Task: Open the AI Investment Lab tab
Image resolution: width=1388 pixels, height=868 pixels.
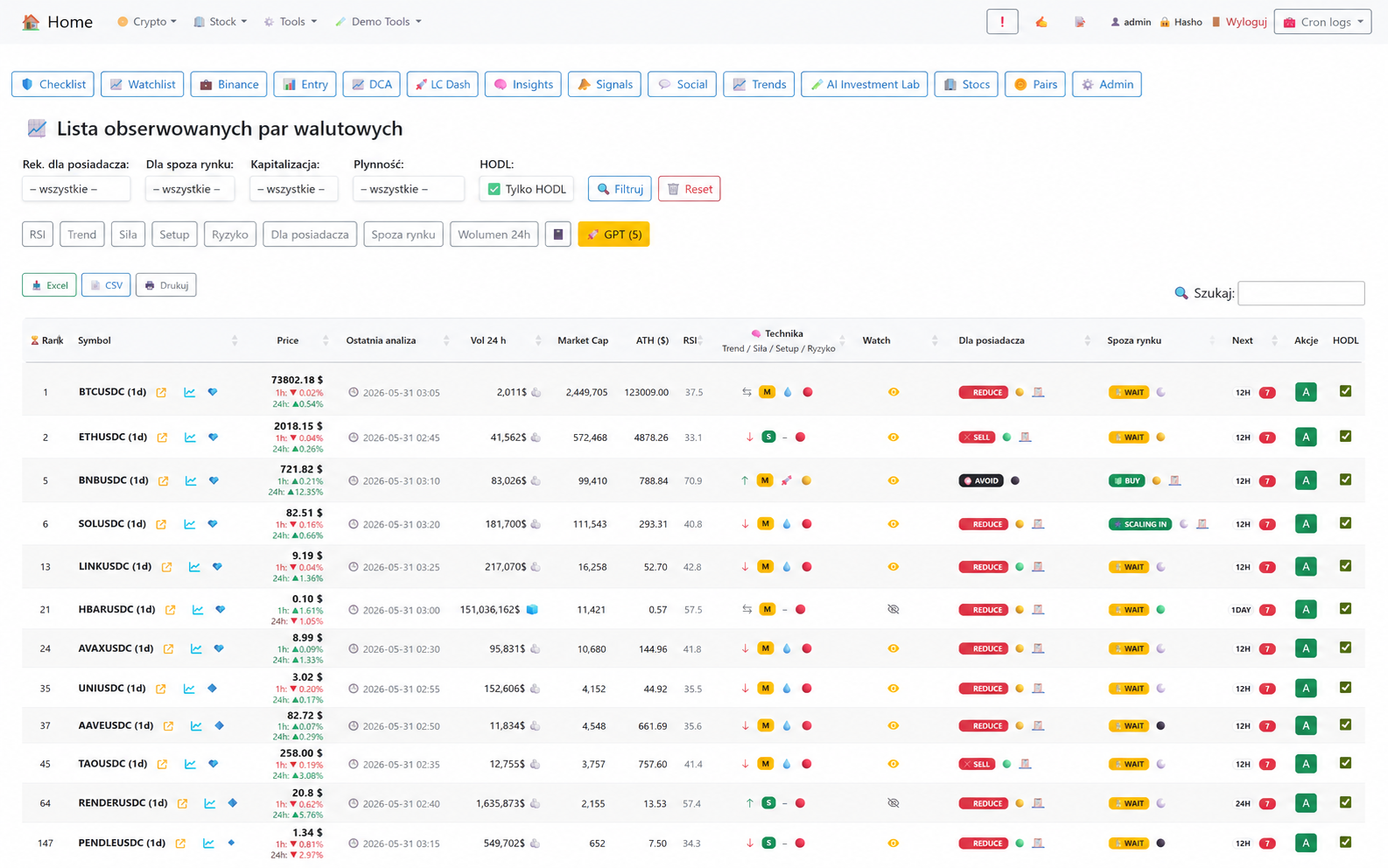Action: tap(864, 84)
